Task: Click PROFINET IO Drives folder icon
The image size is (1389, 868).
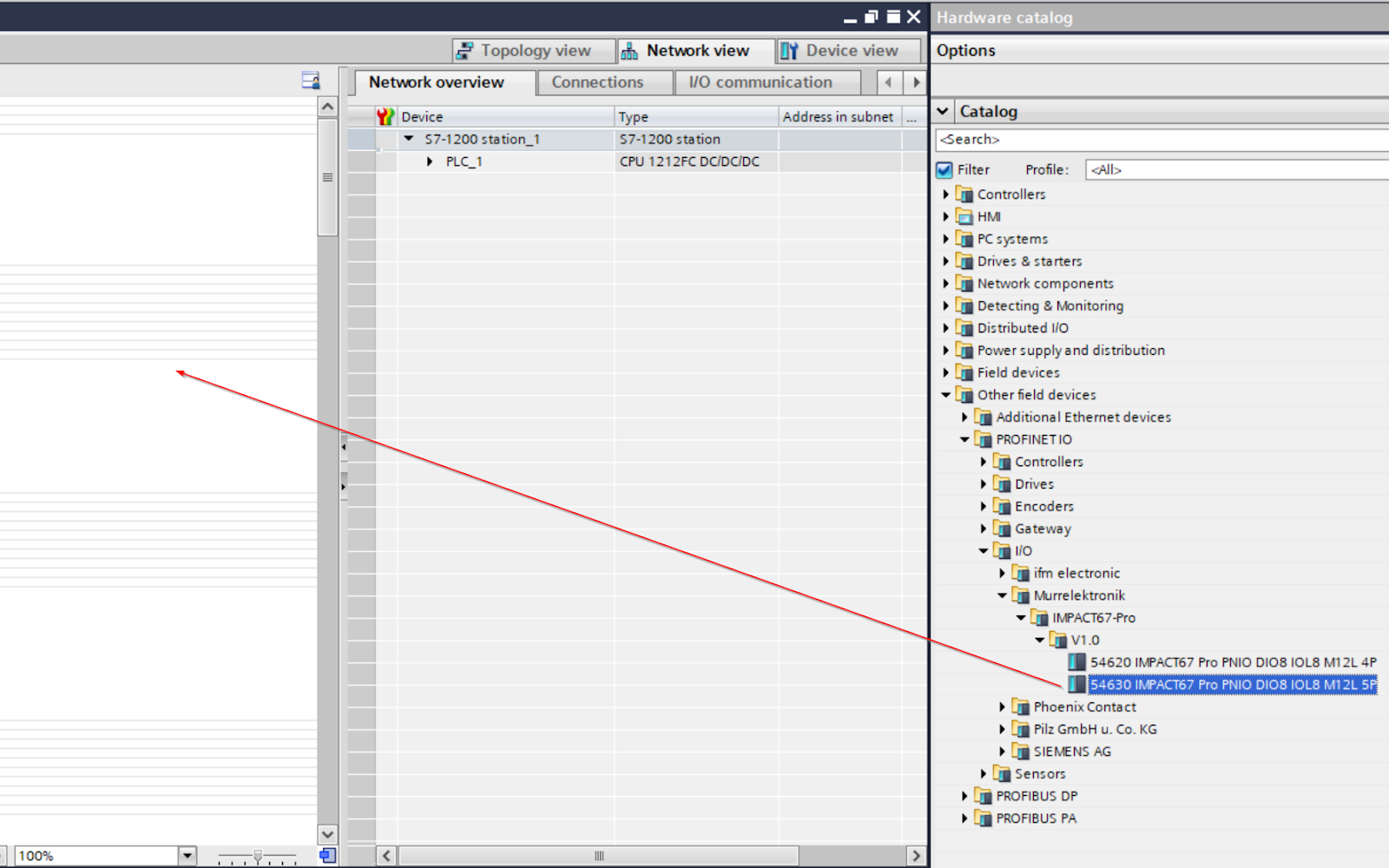Action: click(x=1002, y=484)
